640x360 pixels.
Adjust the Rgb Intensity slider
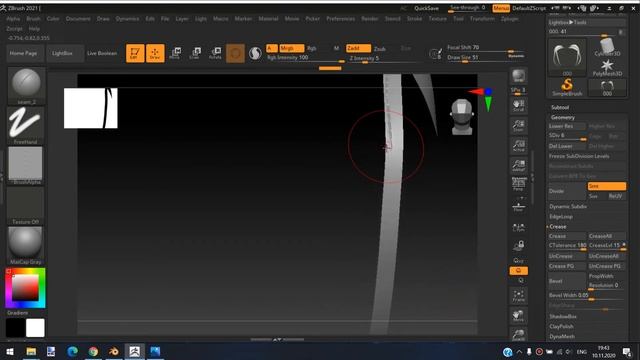point(305,58)
